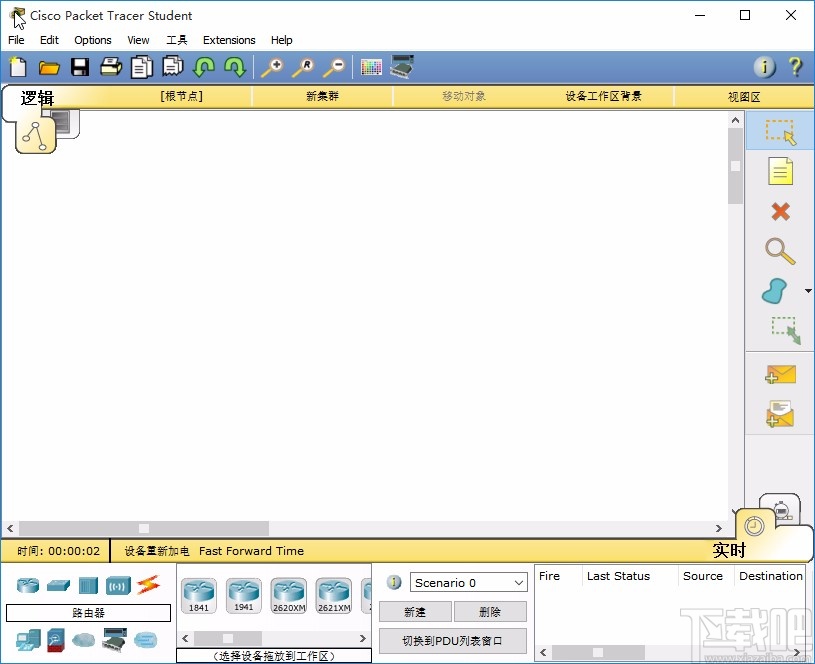
Task: Reset zoom with the R magnifier
Action: pyautogui.click(x=303, y=68)
